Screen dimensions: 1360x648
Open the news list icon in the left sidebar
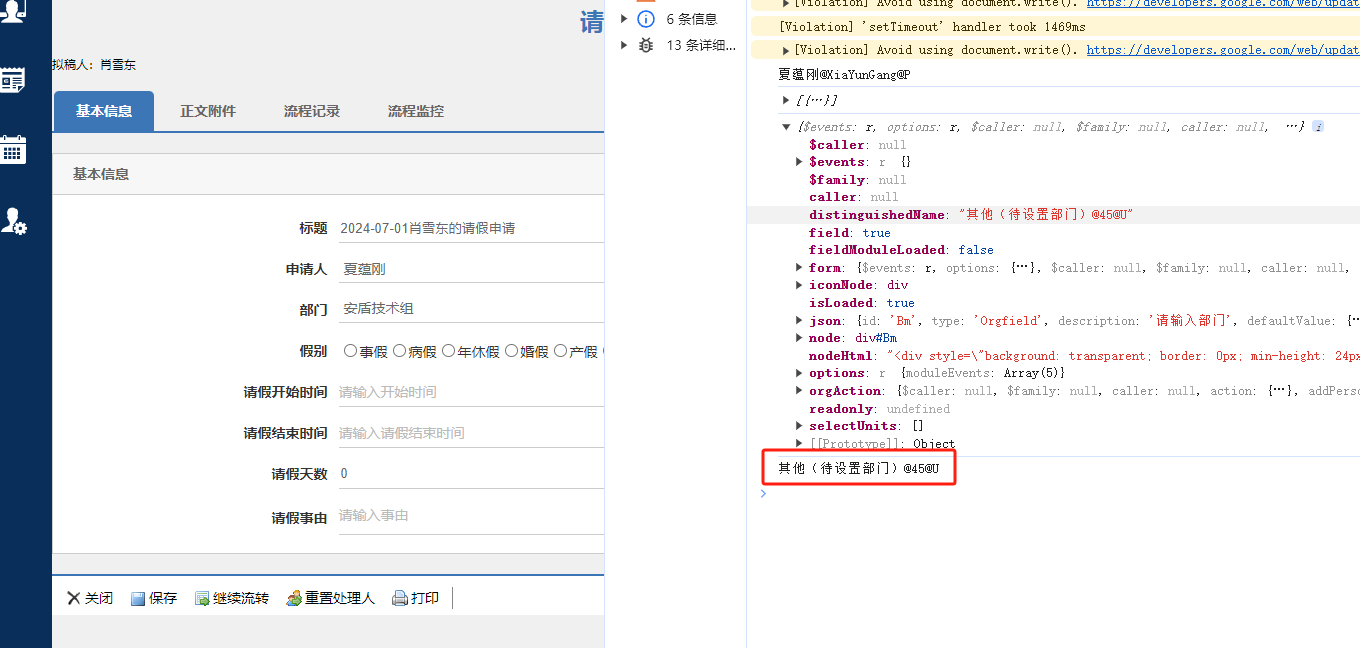13,81
